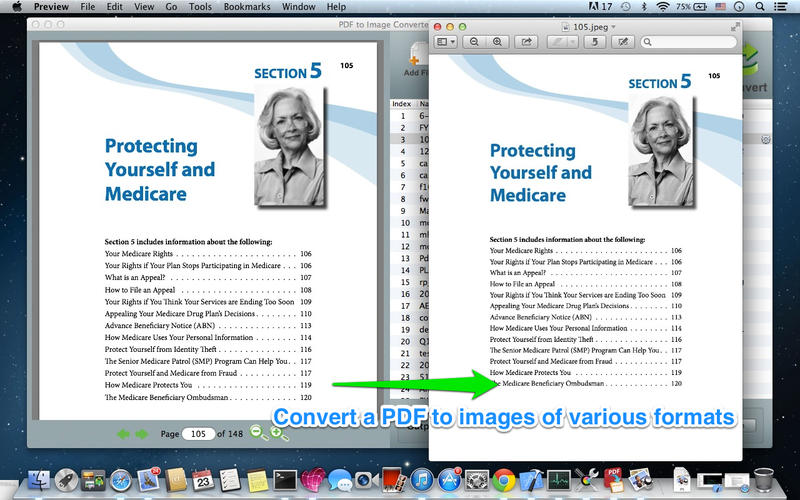
Task: Show the Edit toolbar with the pencil icon
Action: [622, 42]
